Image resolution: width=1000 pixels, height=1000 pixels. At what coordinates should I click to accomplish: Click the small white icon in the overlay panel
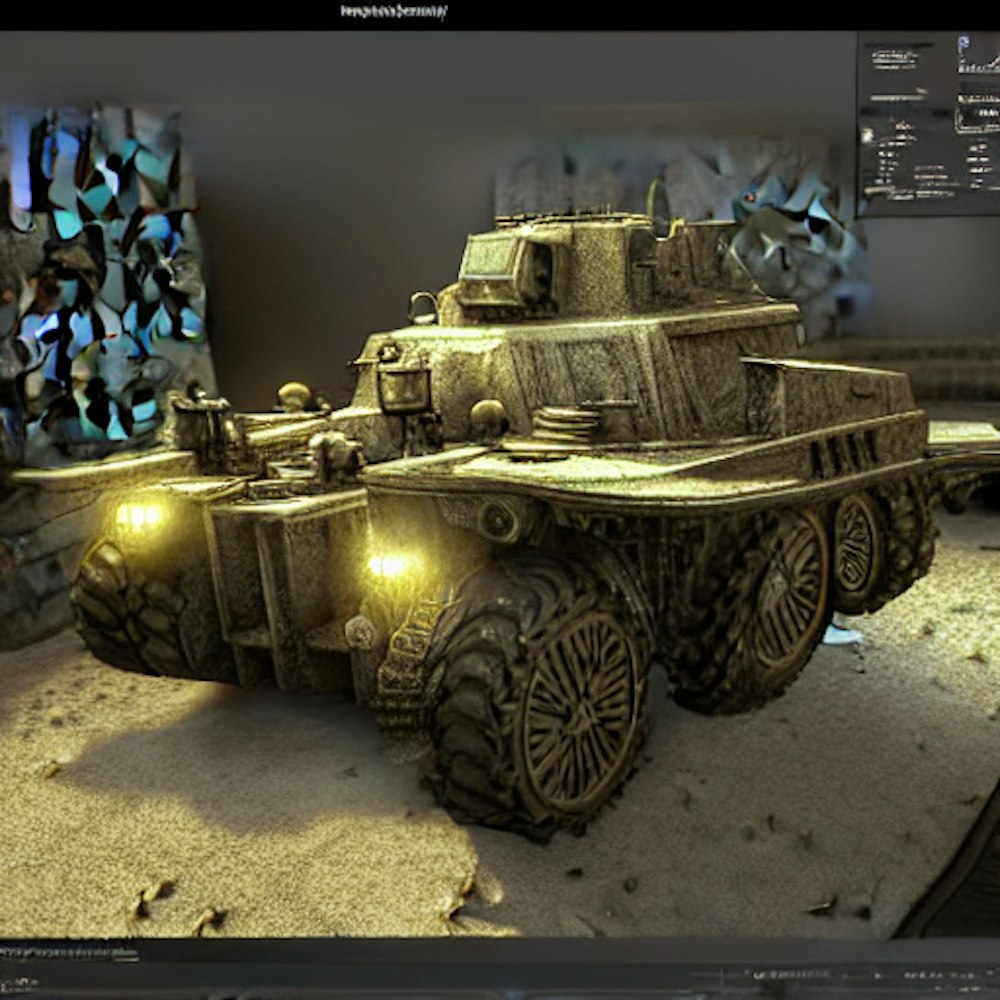pyautogui.click(x=867, y=133)
